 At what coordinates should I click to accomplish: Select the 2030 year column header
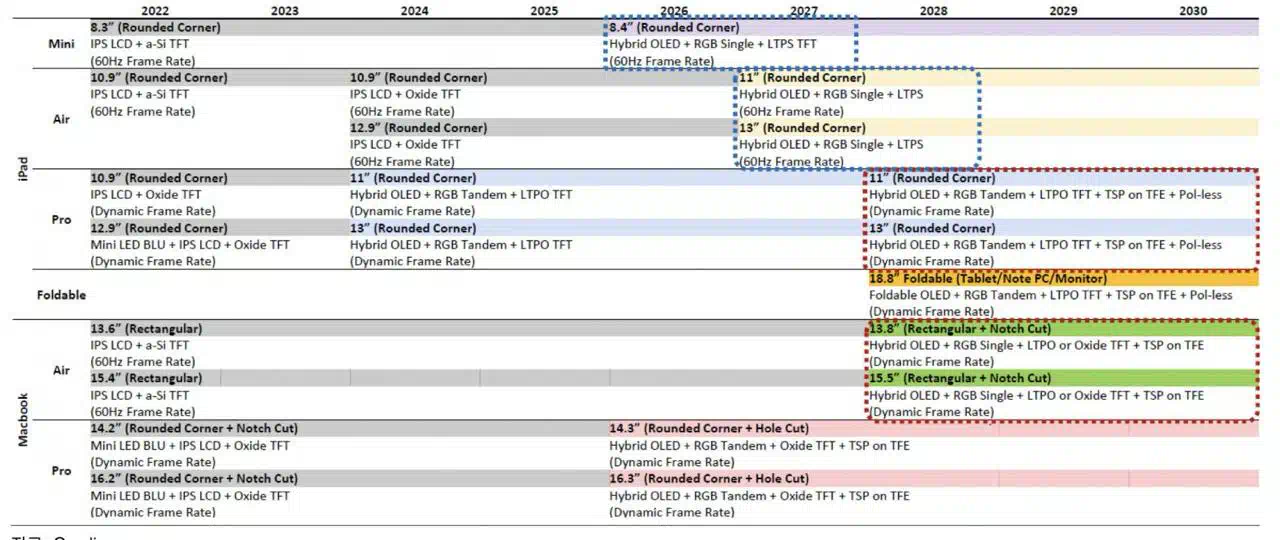point(1193,11)
